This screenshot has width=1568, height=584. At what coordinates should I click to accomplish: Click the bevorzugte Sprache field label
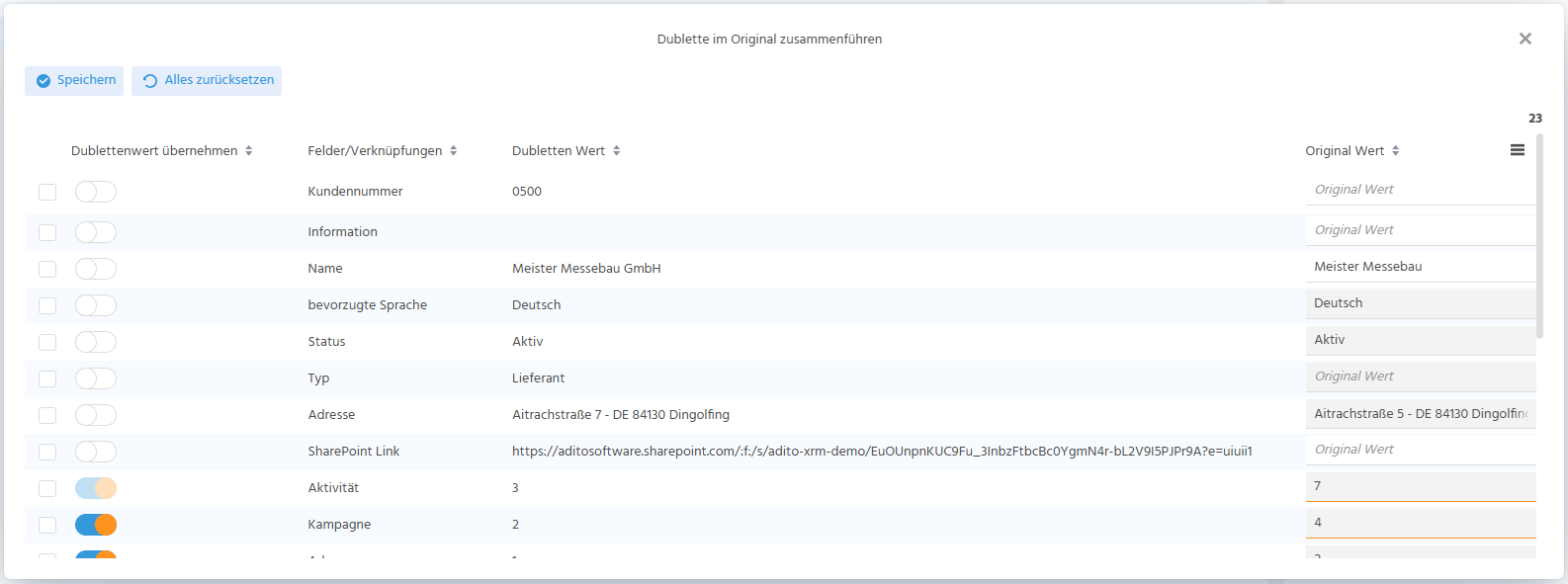368,305
